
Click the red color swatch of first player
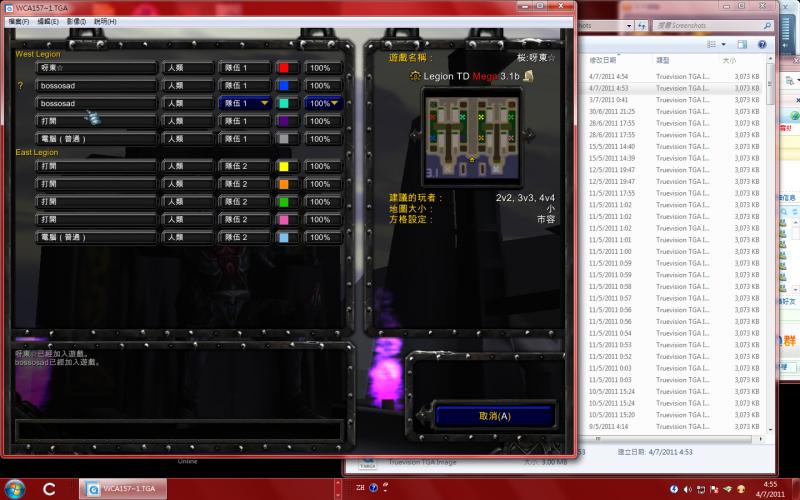(x=284, y=68)
